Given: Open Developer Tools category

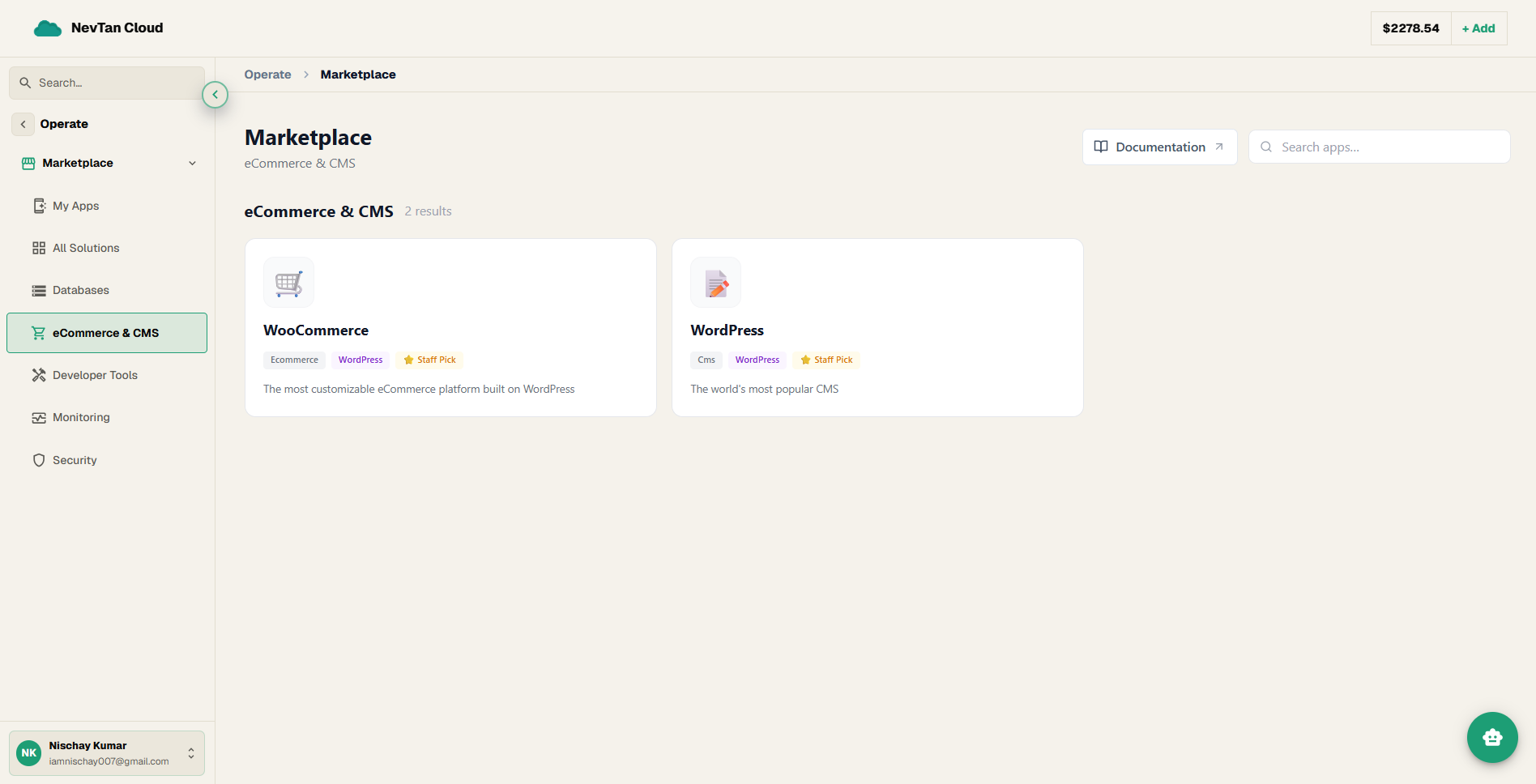Looking at the screenshot, I should point(107,375).
